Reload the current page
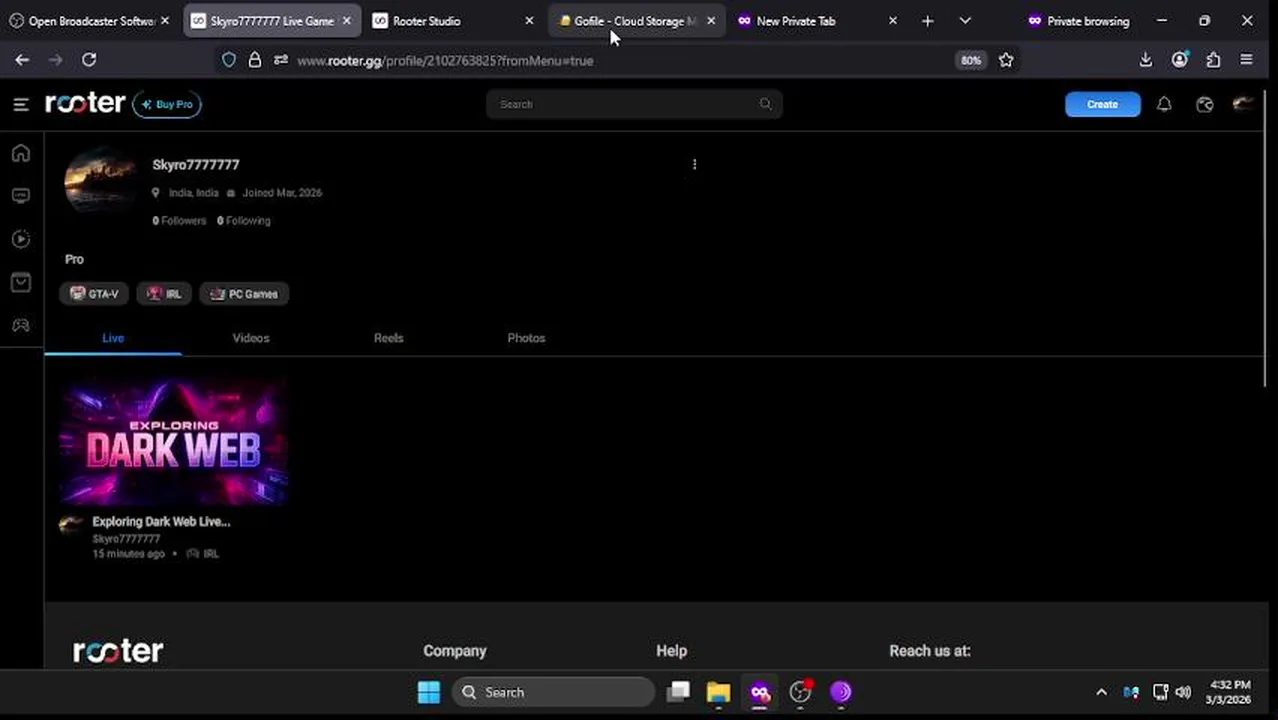The width and height of the screenshot is (1278, 720). click(89, 60)
